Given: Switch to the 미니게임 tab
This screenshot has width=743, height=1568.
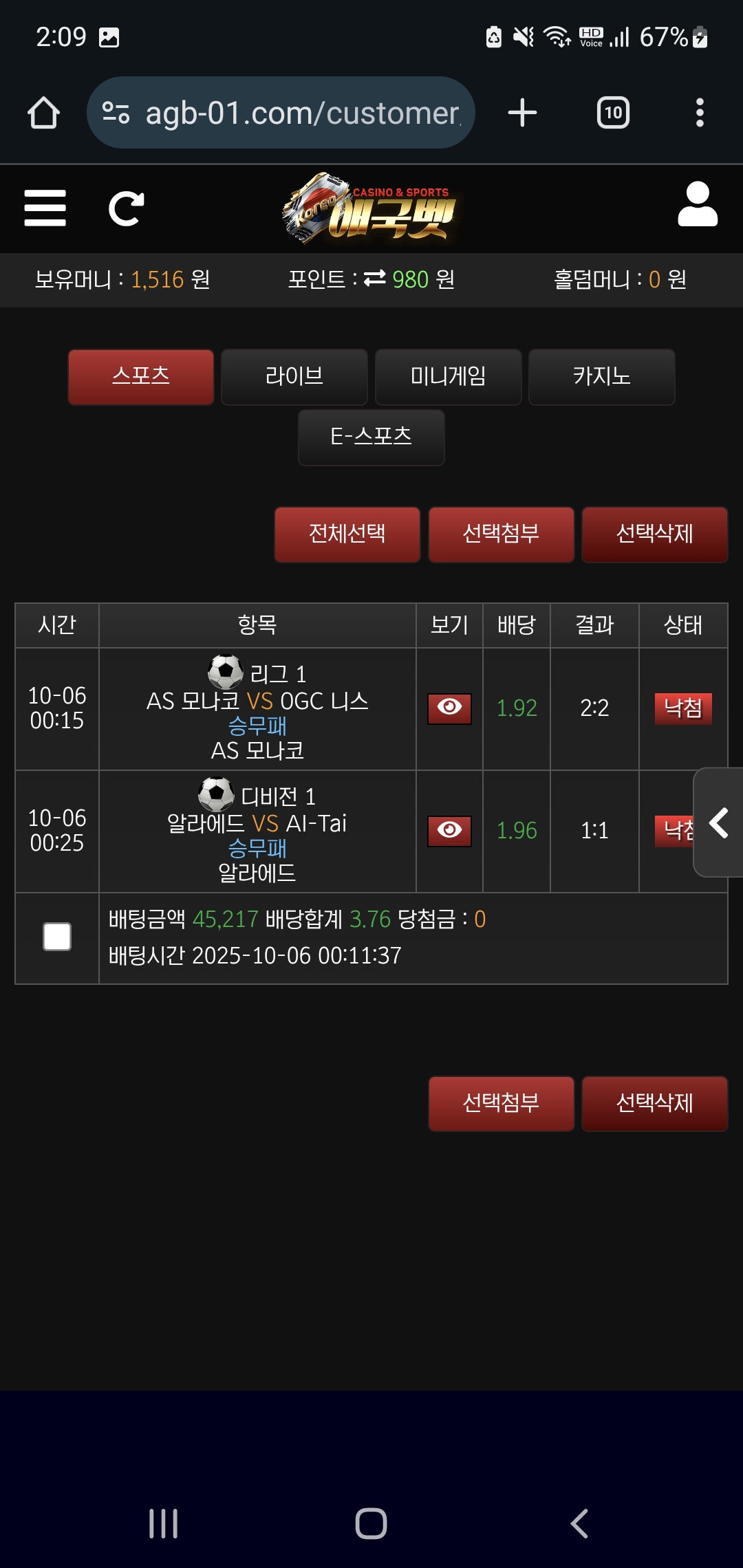Looking at the screenshot, I should pos(448,376).
